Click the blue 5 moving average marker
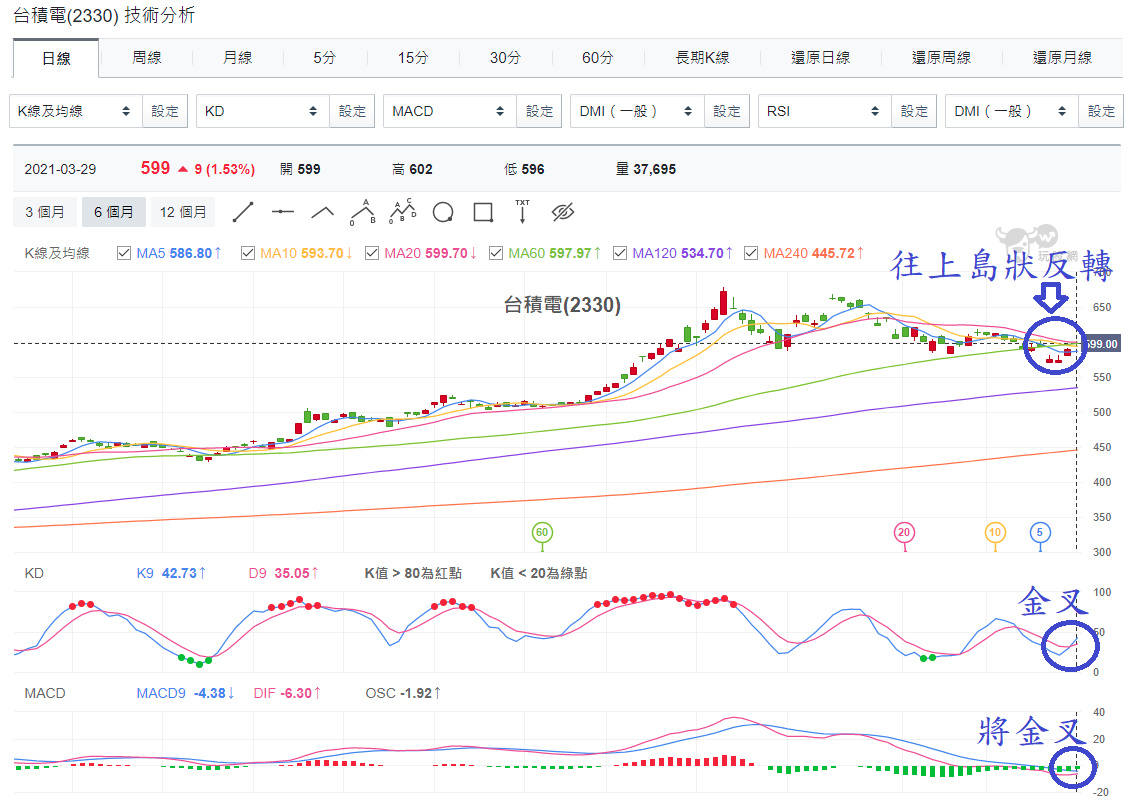The image size is (1133, 801). (1040, 533)
